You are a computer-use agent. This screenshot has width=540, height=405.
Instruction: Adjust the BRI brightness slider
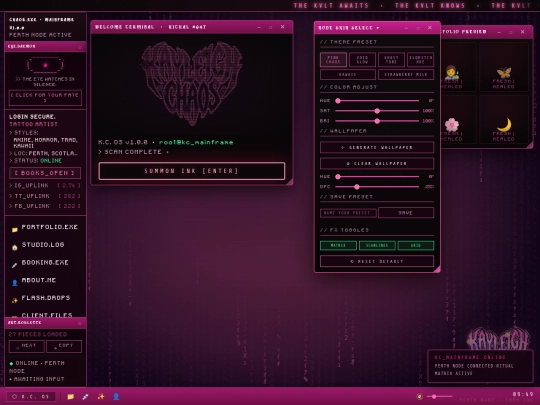[x=377, y=121]
